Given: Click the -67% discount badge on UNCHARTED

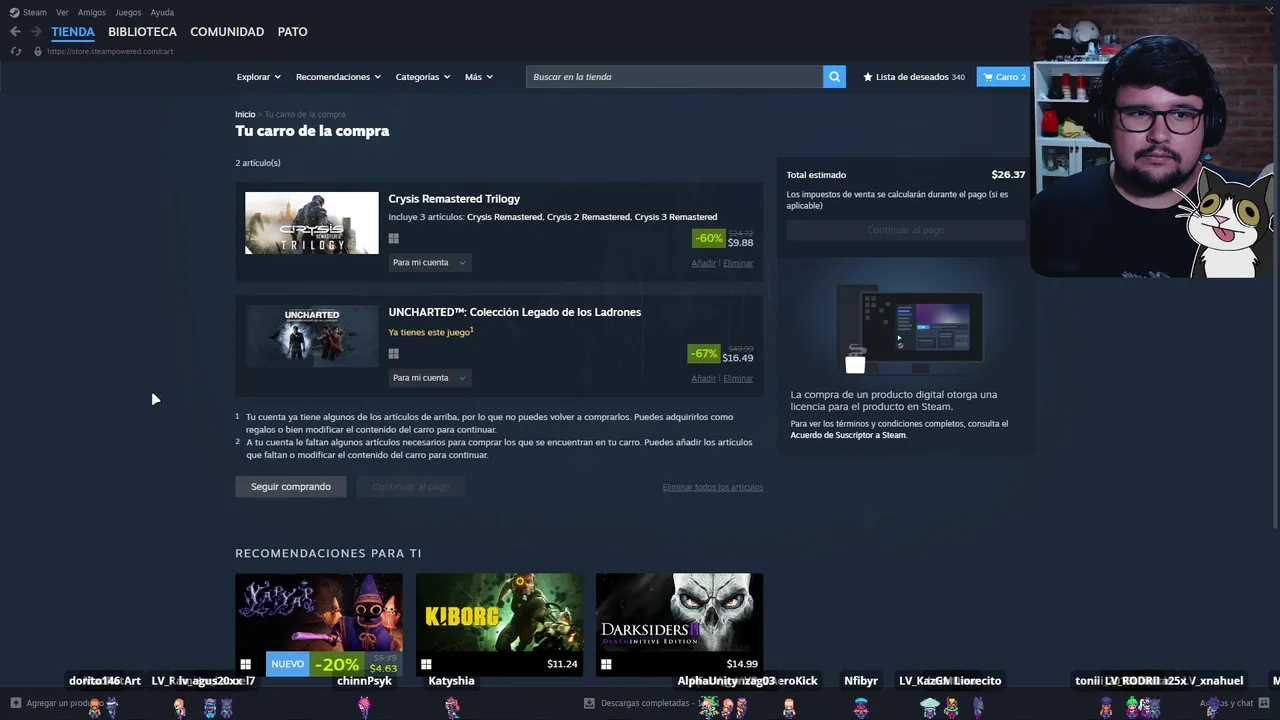Looking at the screenshot, I should [x=704, y=353].
